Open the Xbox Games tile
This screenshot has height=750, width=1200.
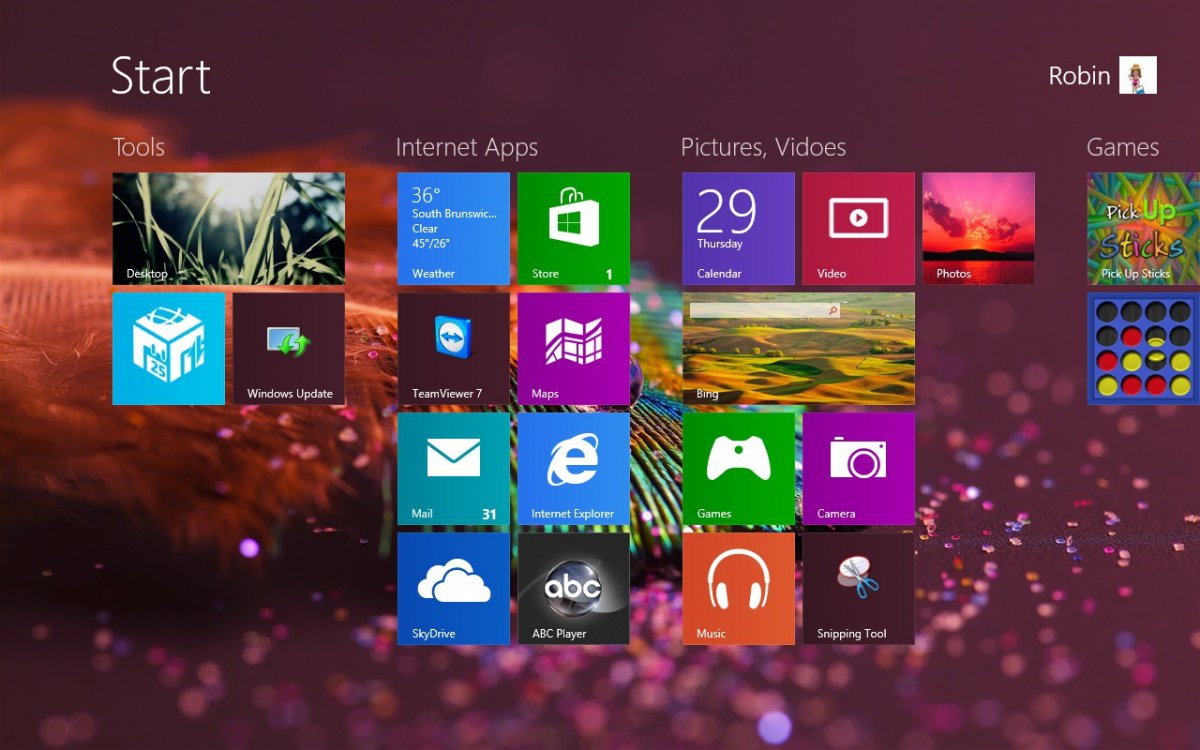[x=738, y=468]
